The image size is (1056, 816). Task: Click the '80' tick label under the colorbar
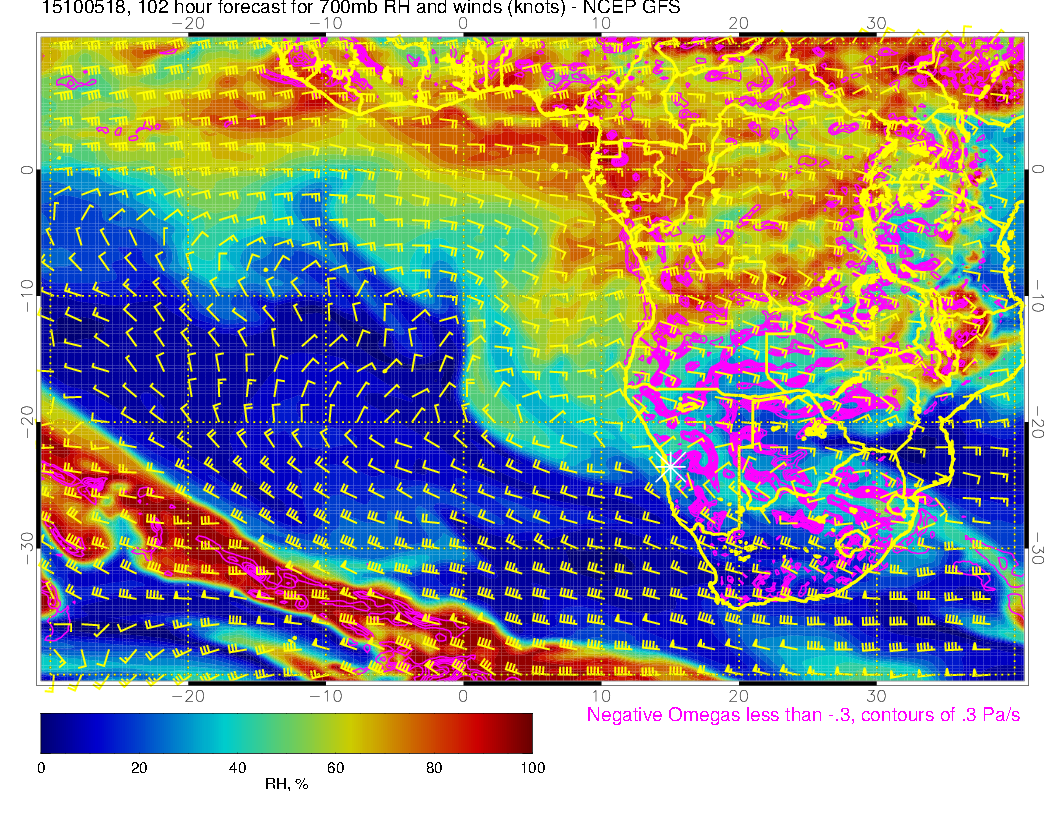pos(434,768)
